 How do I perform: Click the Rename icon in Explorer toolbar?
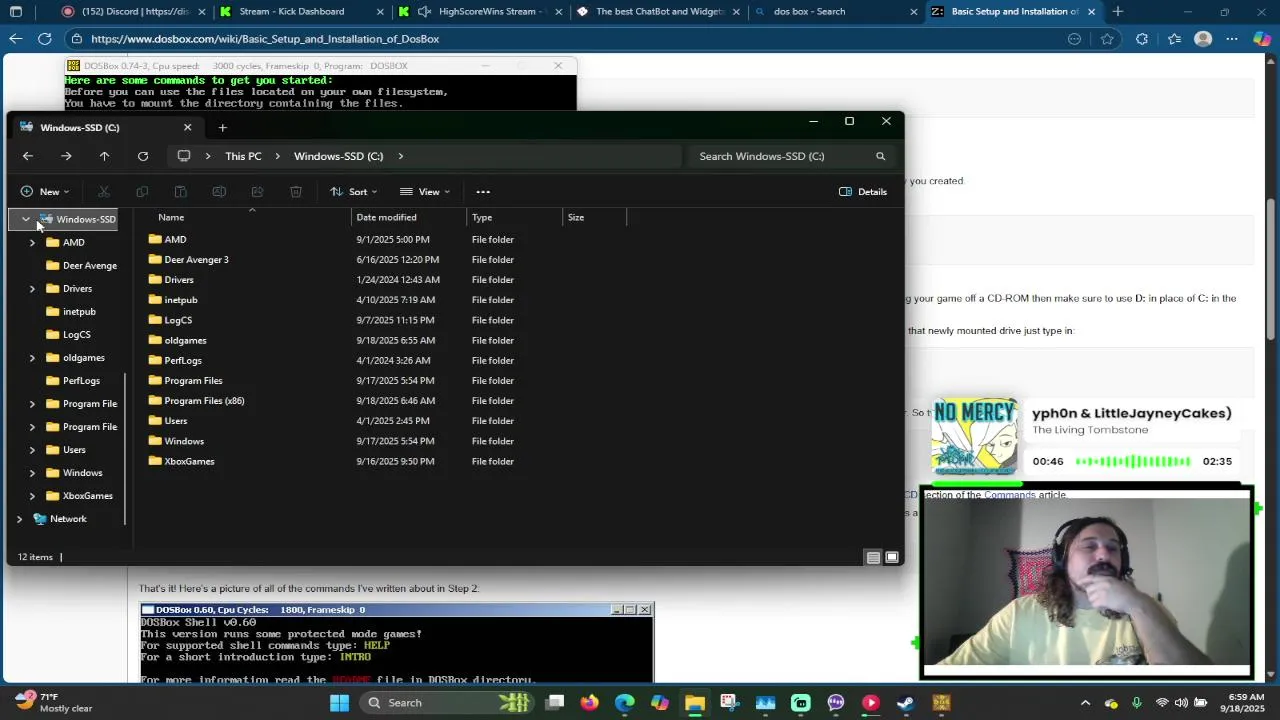(x=219, y=191)
